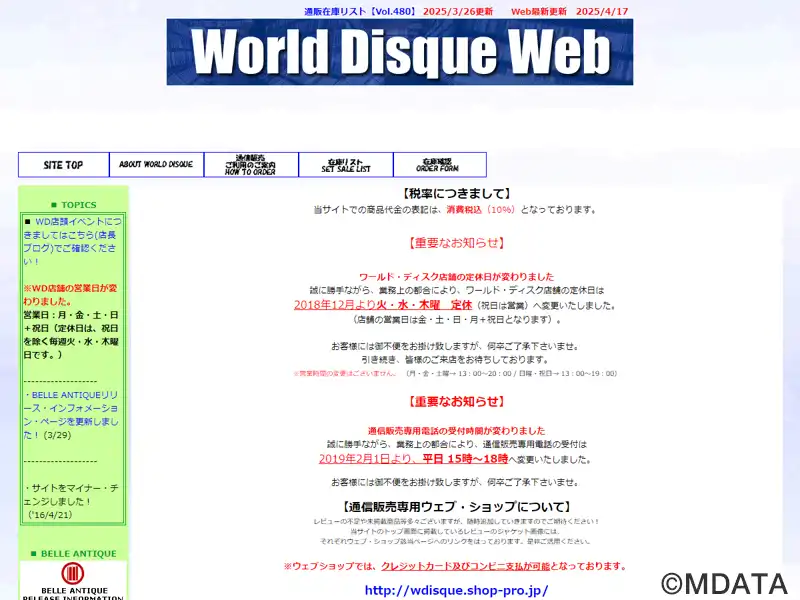Viewport: 800px width, 600px height.
Task: Click the BELLE ANTIQUE sidebar heading
Action: click(74, 554)
